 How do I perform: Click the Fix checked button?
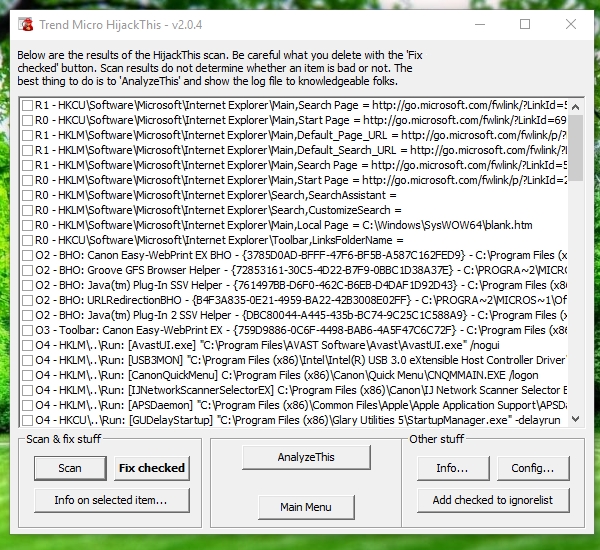click(152, 468)
